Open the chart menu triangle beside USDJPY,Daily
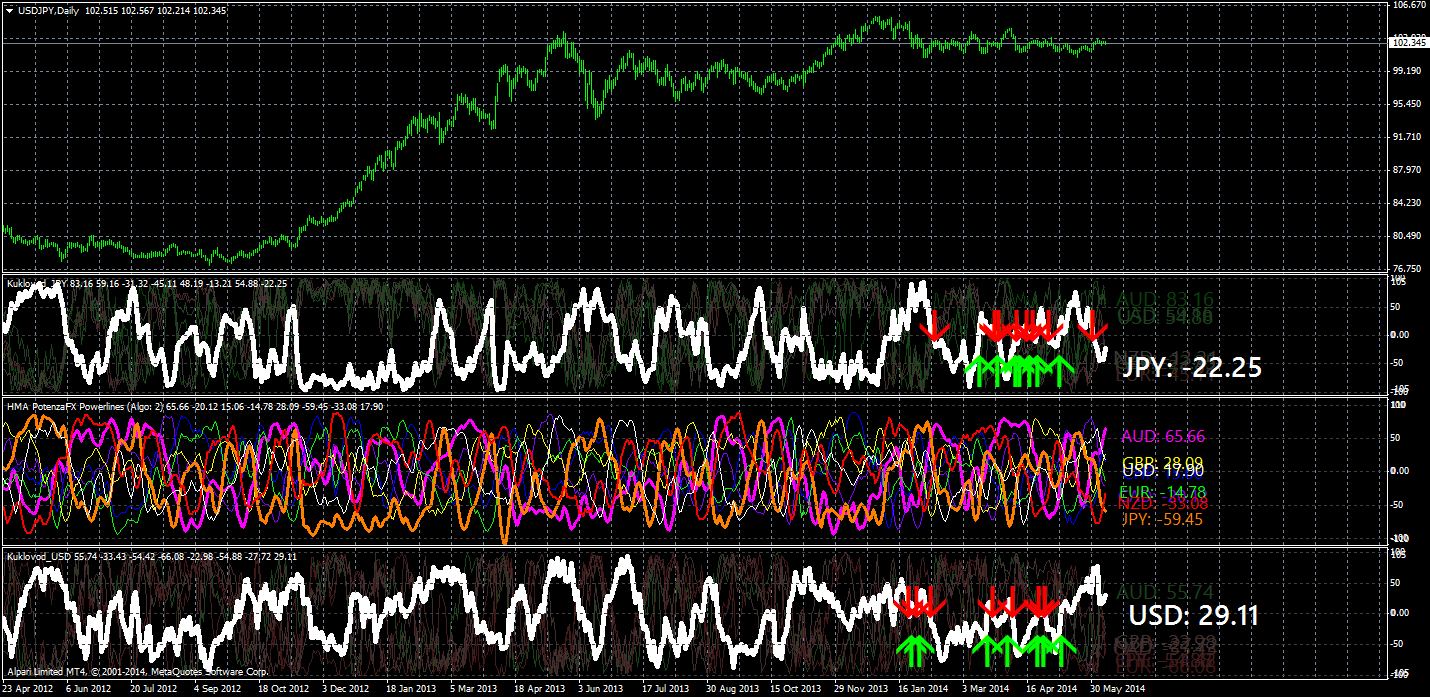Screen dimensions: 1430x697 coord(9,10)
